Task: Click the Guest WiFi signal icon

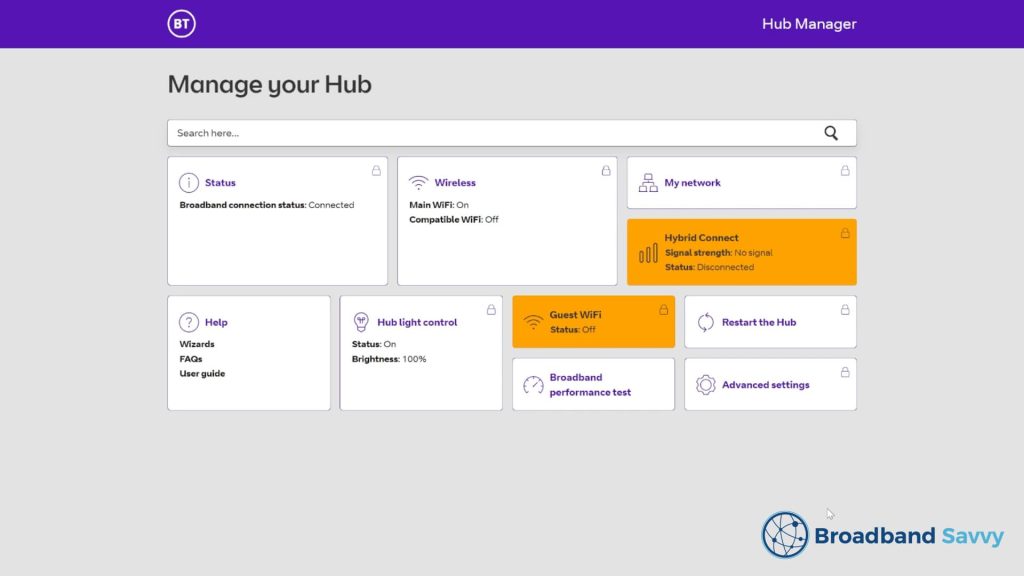Action: (533, 322)
